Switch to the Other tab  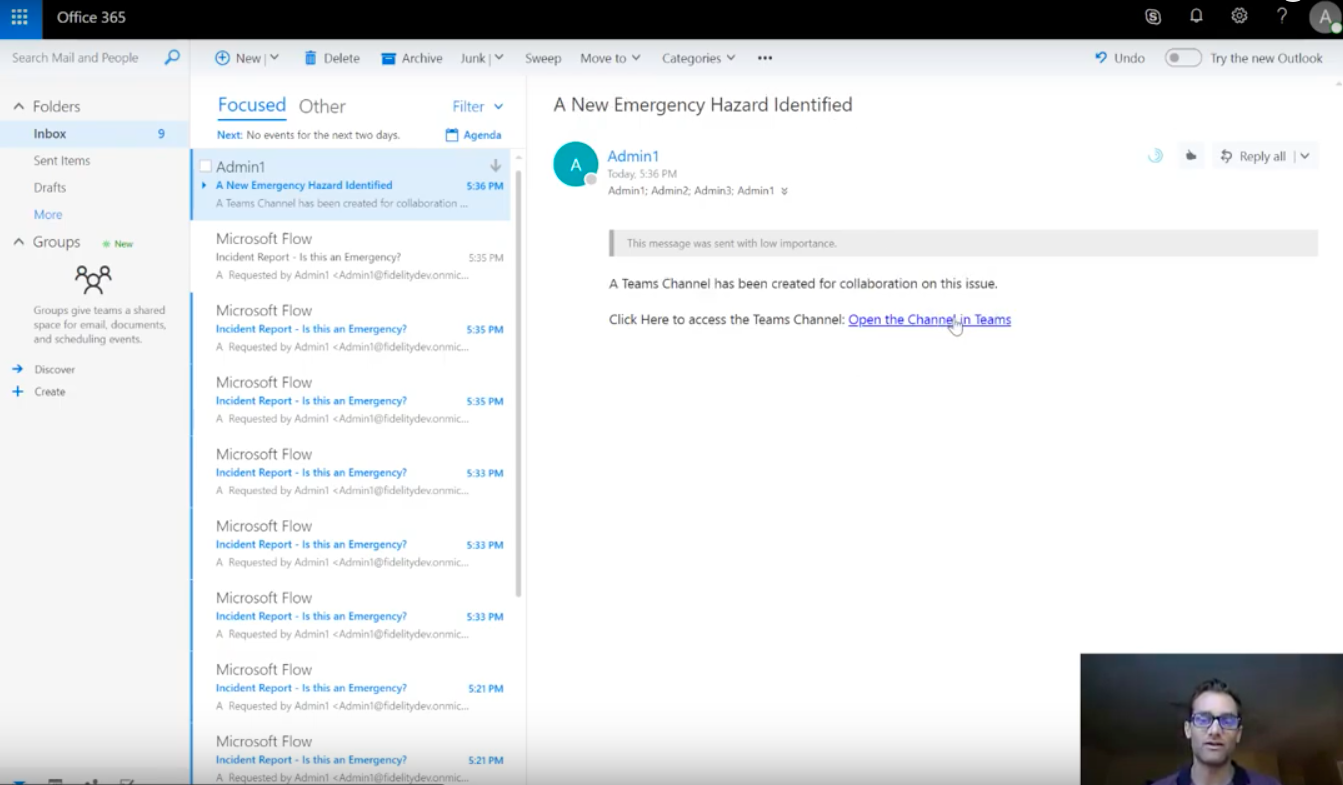tap(322, 106)
